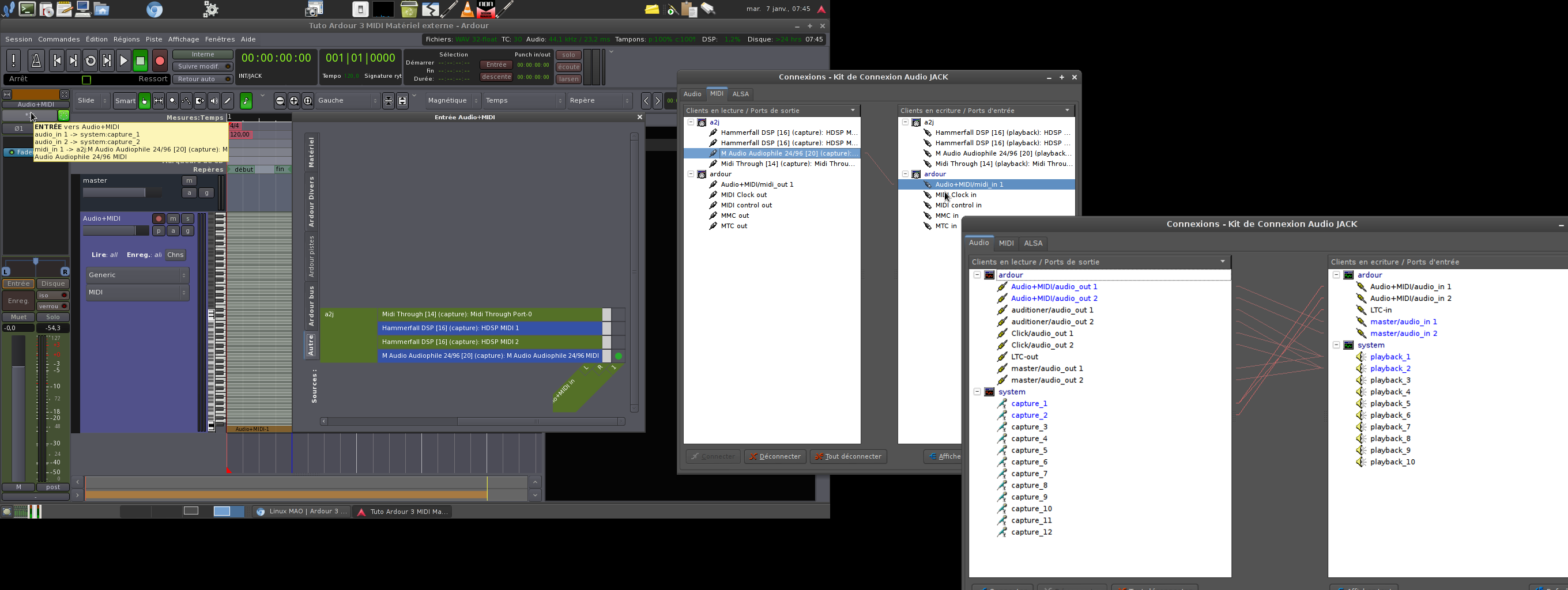Image resolution: width=1568 pixels, height=590 pixels.
Task: Open the Slide edit mode dropdown
Action: click(92, 101)
